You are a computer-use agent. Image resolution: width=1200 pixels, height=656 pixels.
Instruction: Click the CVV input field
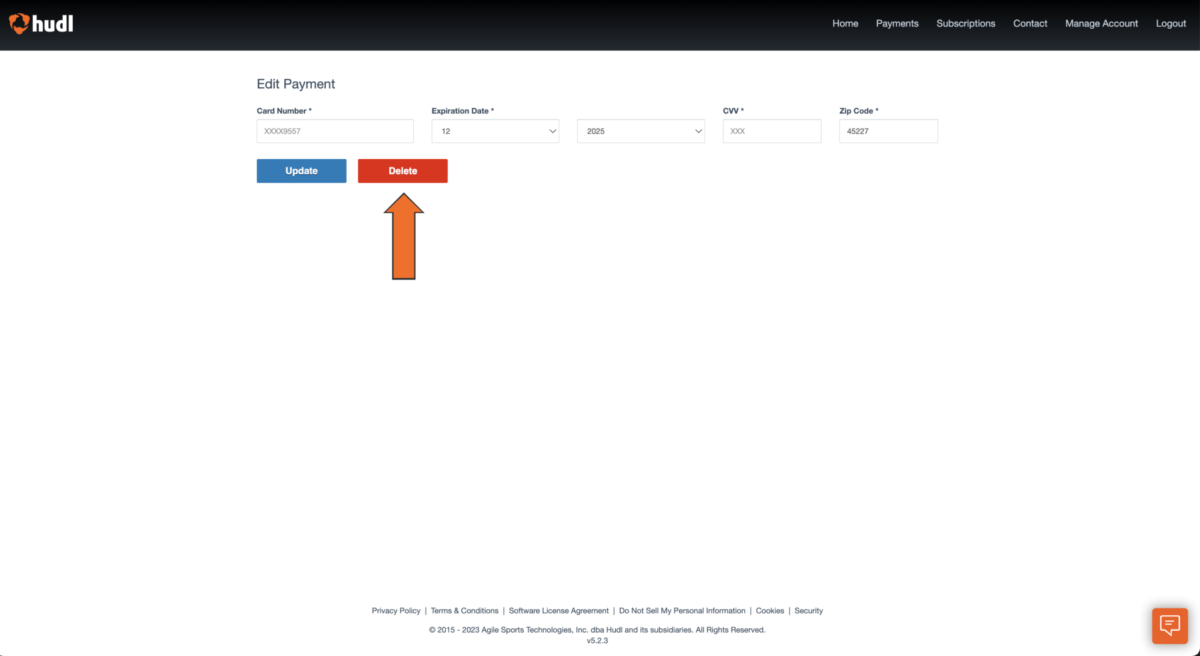(771, 130)
